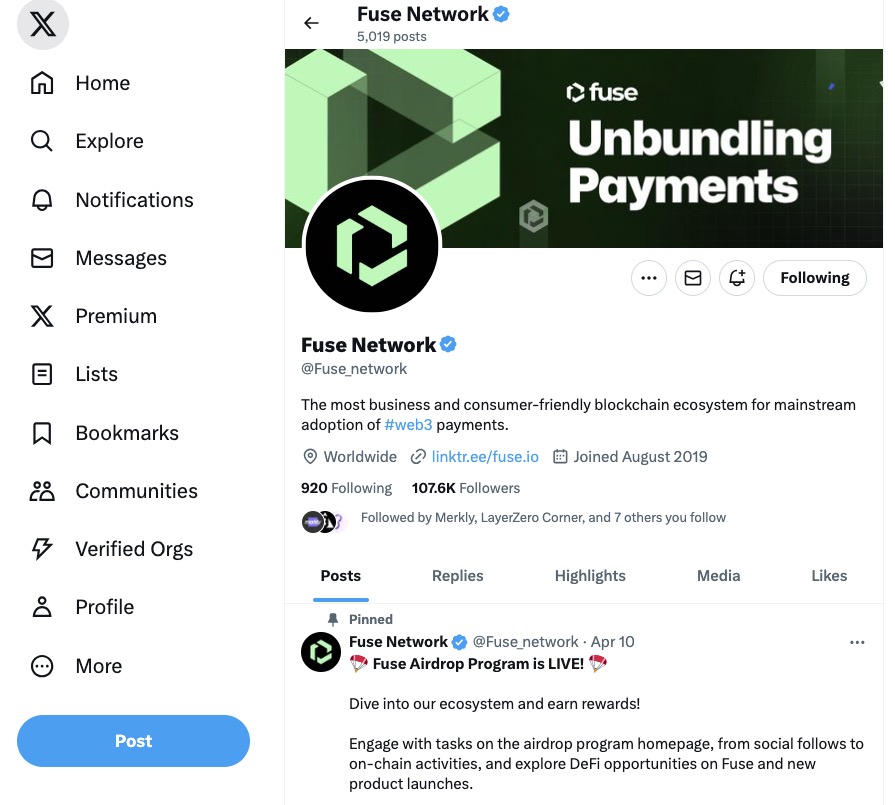Open Notifications bell icon
Screen dimensions: 895x805
coord(42,200)
